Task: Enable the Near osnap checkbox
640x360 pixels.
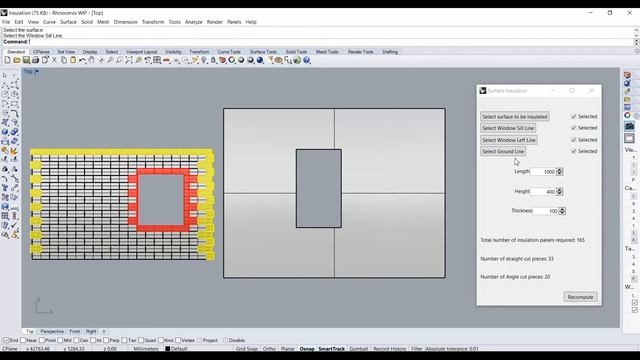Action: pos(23,340)
